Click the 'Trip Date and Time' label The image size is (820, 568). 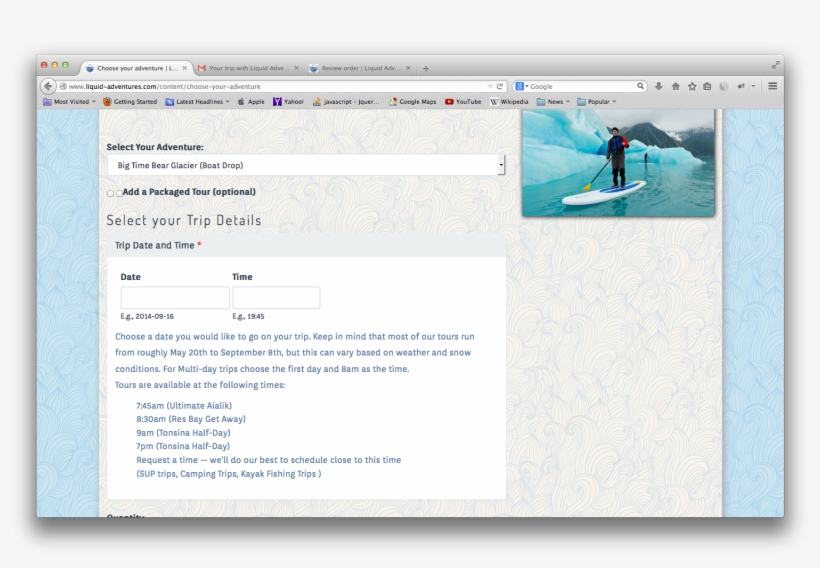(x=155, y=245)
